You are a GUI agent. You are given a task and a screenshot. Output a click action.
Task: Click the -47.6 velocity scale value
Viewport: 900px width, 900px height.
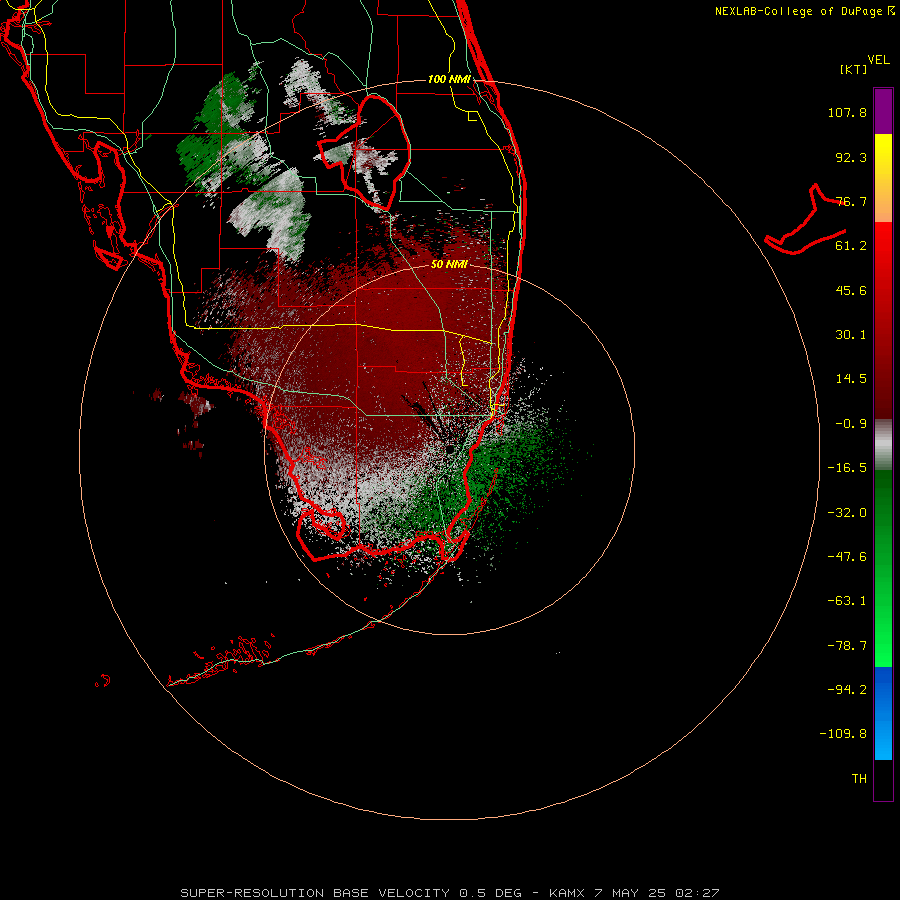(847, 557)
